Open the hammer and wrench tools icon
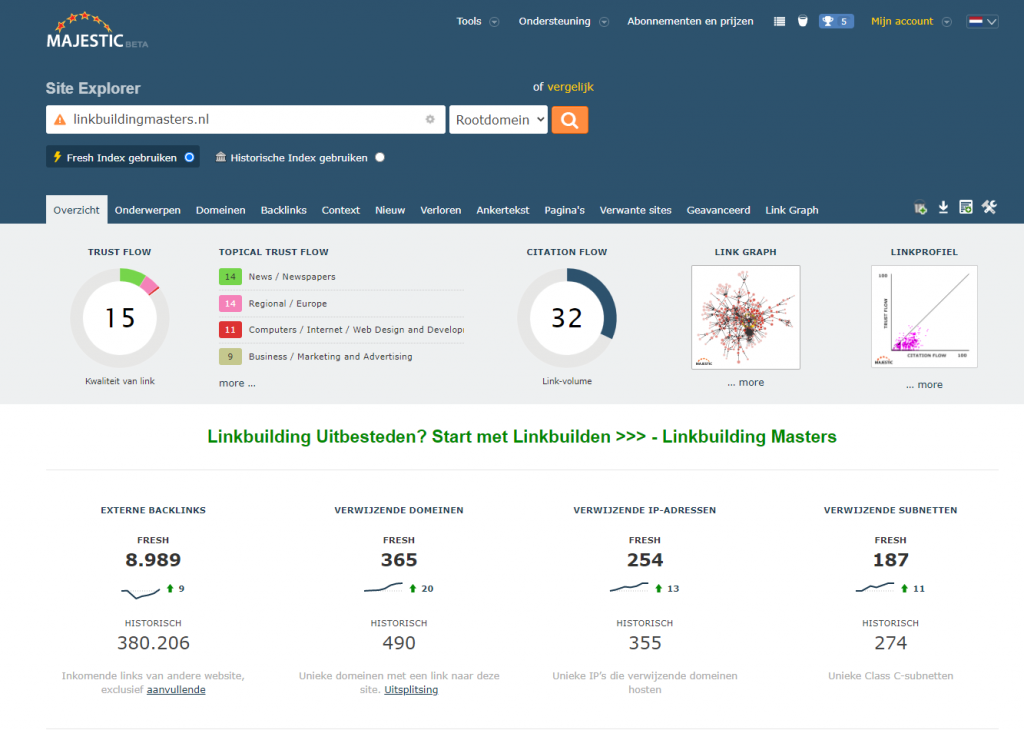The width and height of the screenshot is (1024, 730). 989,208
